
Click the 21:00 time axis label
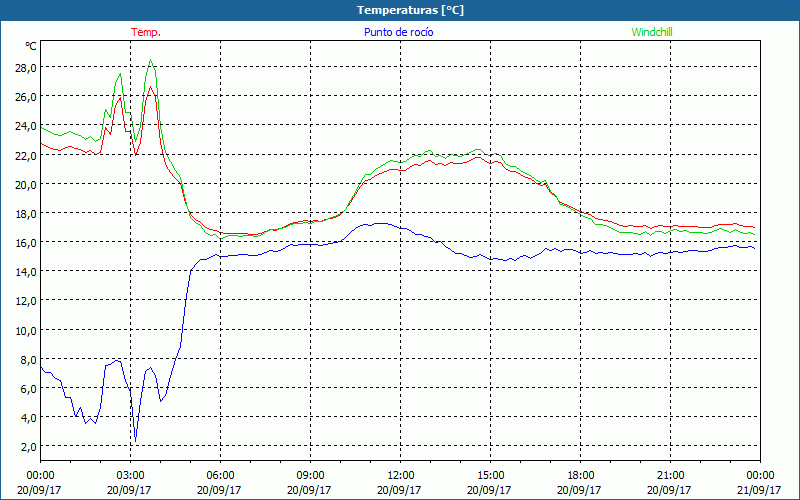tap(670, 476)
